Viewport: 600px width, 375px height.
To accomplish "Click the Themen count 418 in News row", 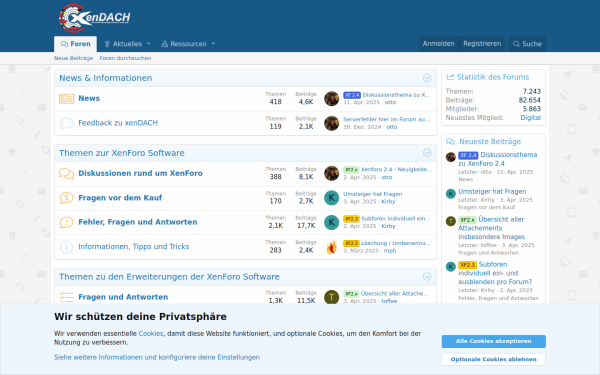I will click(276, 102).
